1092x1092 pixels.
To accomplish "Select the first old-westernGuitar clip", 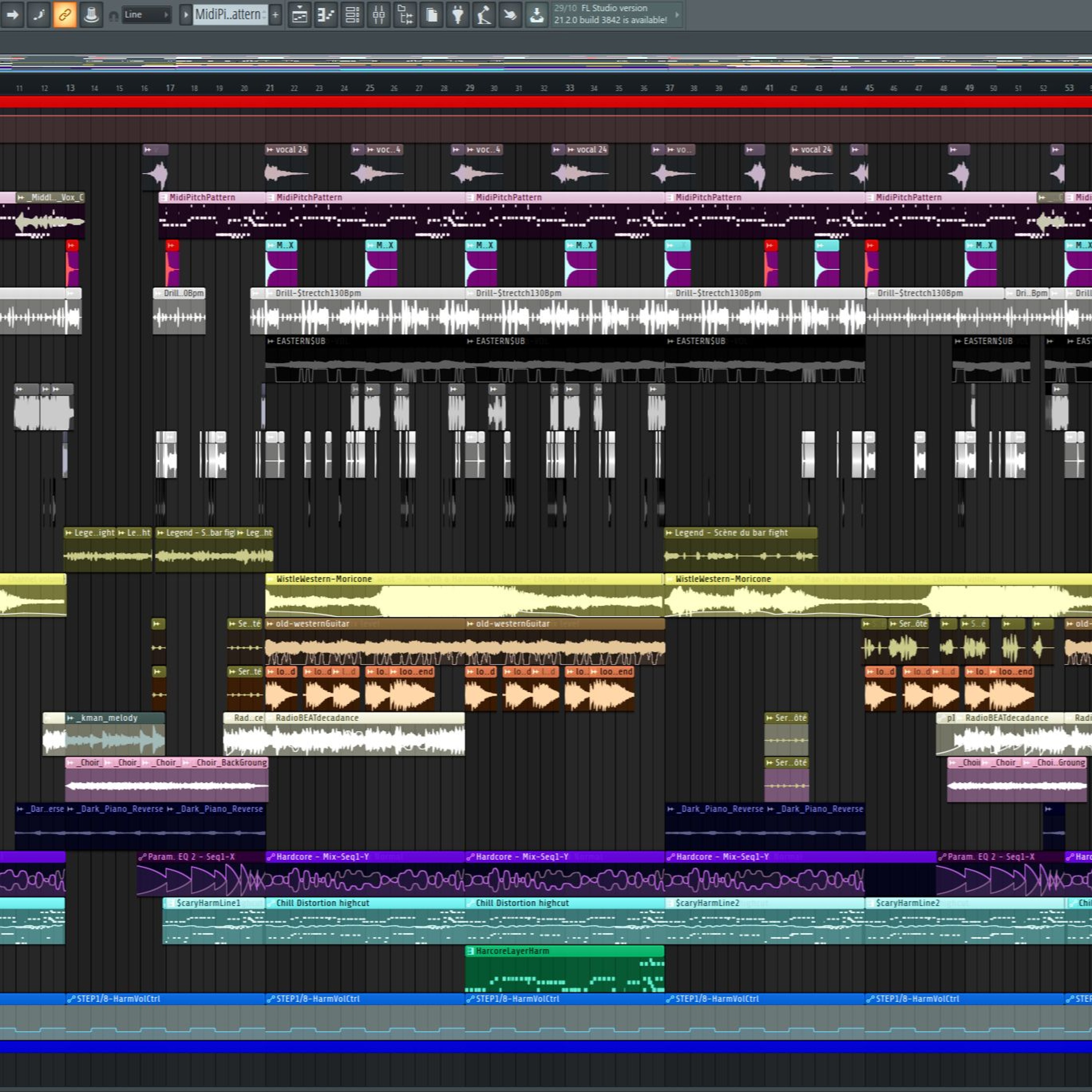I will coord(365,642).
